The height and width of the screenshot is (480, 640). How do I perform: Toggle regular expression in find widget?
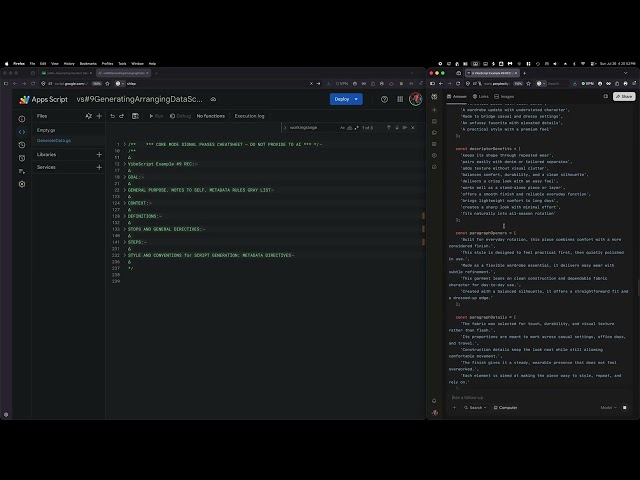tap(356, 127)
